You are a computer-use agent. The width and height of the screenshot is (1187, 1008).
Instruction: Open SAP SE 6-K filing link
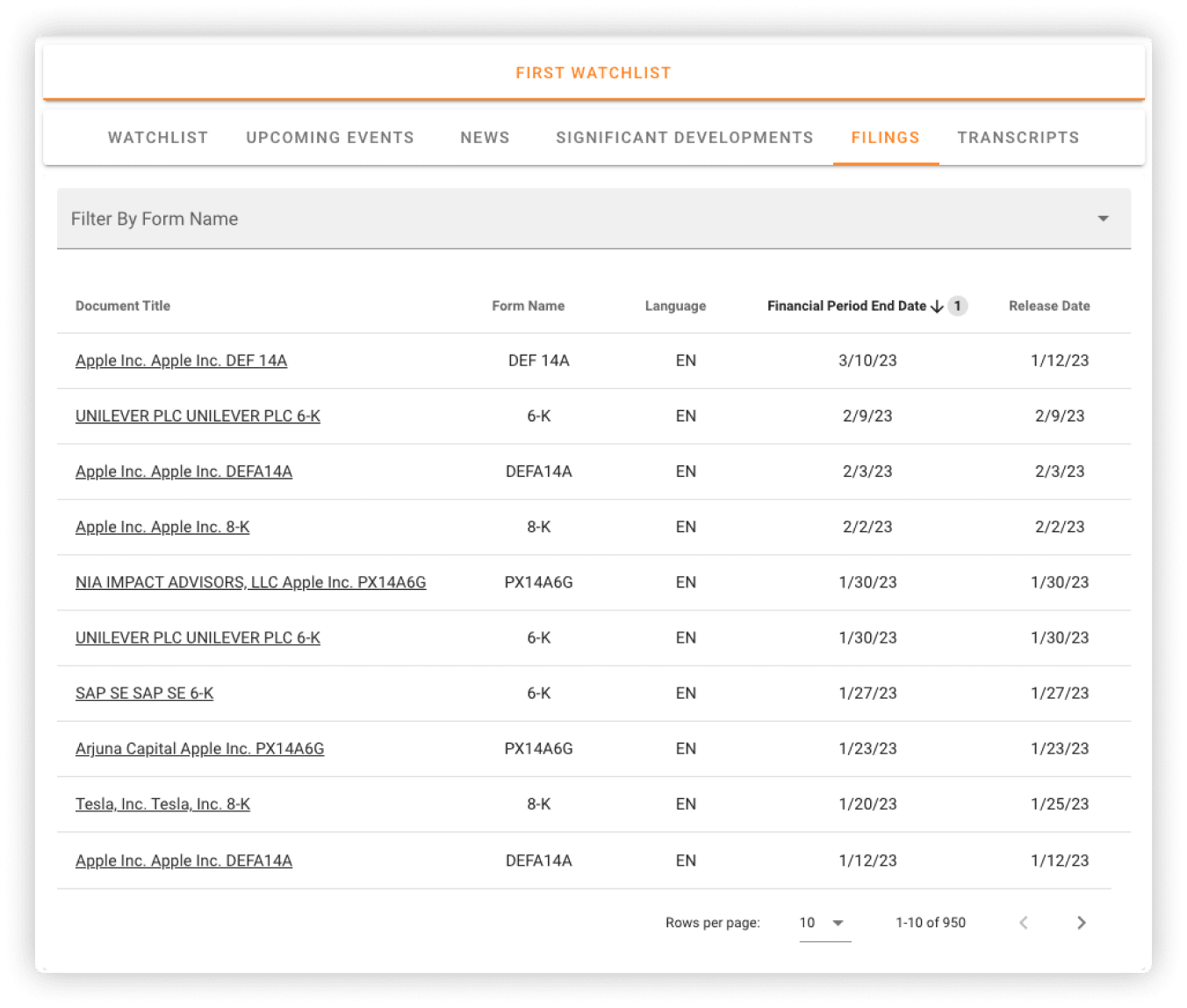pos(144,694)
